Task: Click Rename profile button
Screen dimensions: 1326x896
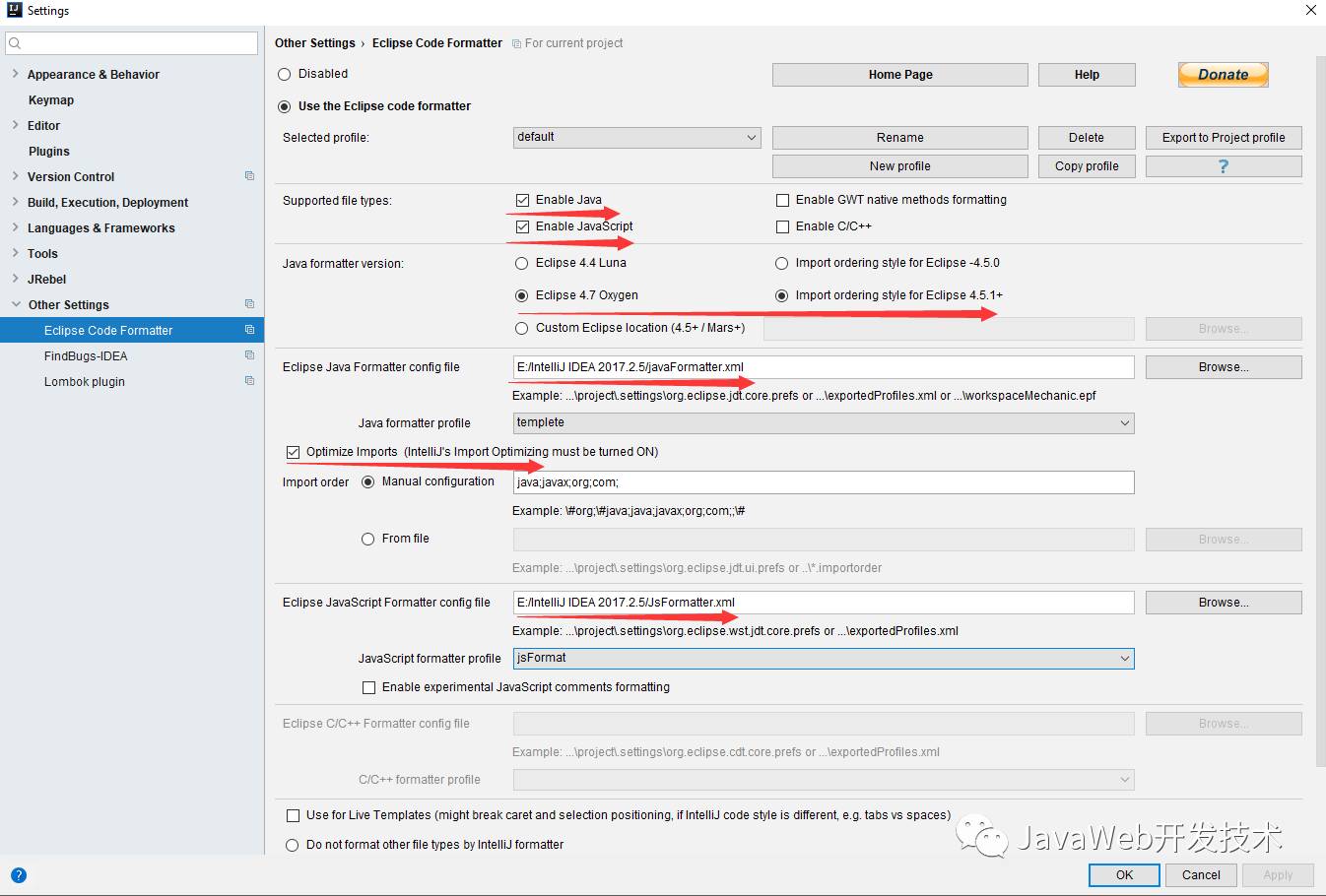Action: coord(900,138)
